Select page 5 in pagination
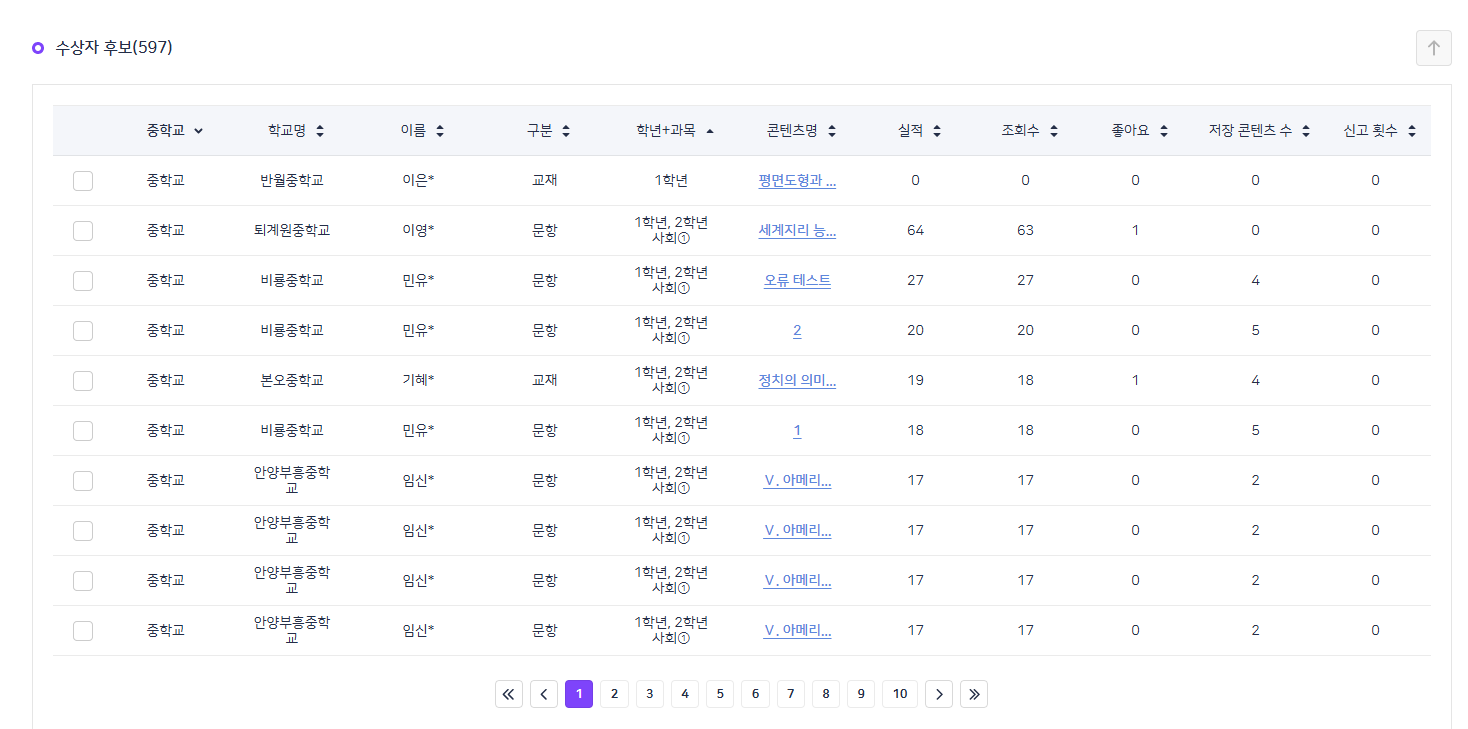The image size is (1468, 729). coord(720,694)
